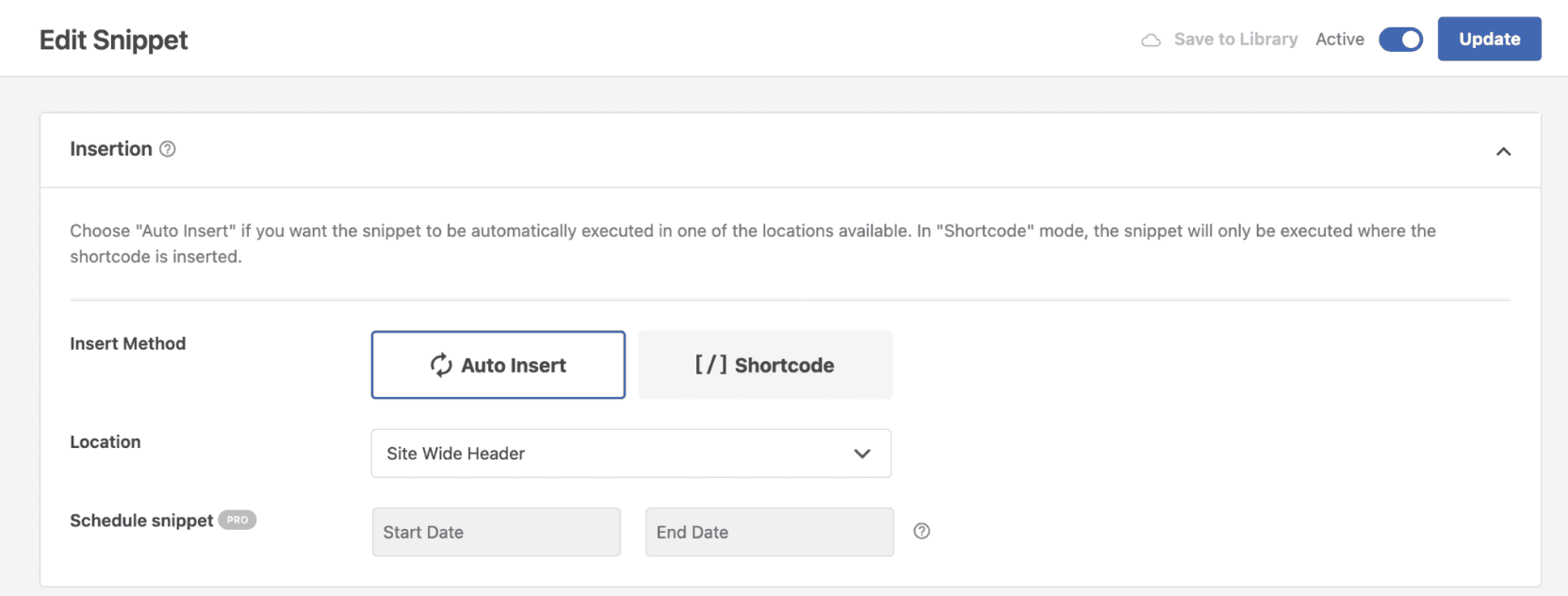Toggle the Active snippet switch

click(x=1400, y=40)
